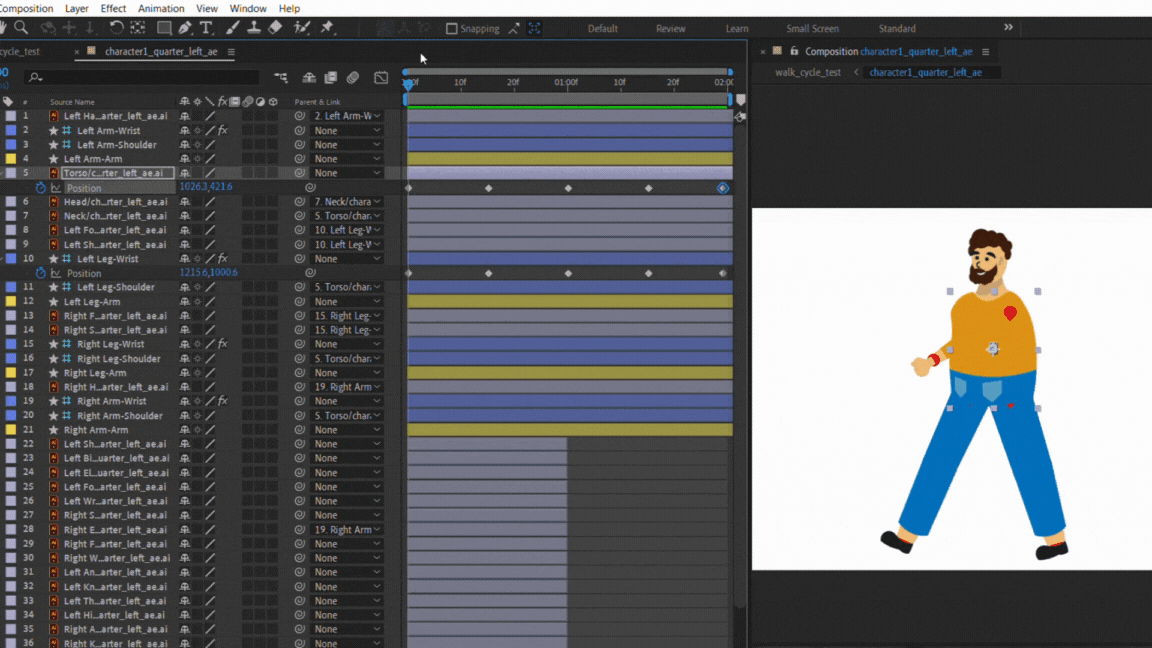This screenshot has width=1152, height=648.
Task: Select the Roto Brush tool
Action: point(301,28)
